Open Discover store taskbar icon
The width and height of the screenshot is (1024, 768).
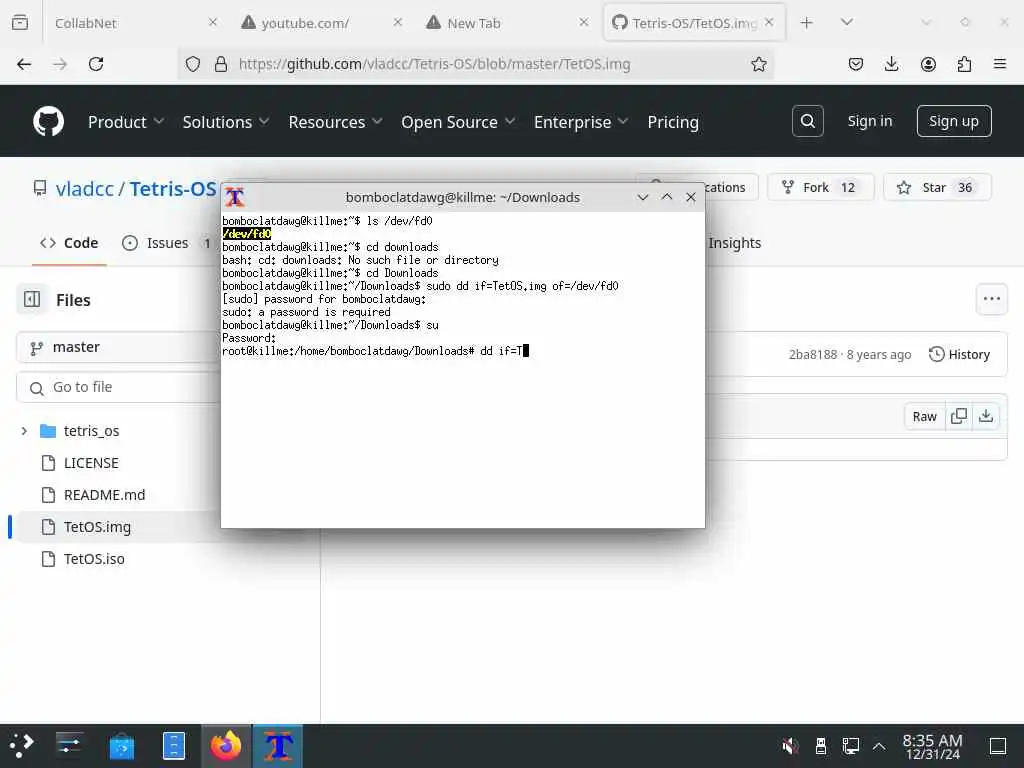pyautogui.click(x=121, y=746)
